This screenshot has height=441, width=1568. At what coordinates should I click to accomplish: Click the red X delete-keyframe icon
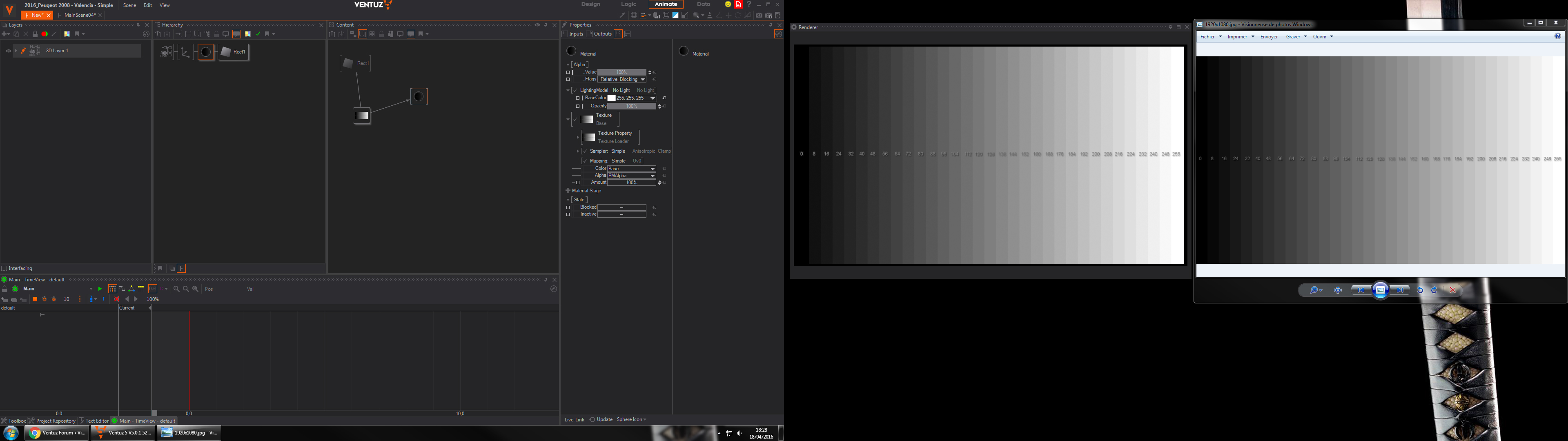(x=116, y=299)
